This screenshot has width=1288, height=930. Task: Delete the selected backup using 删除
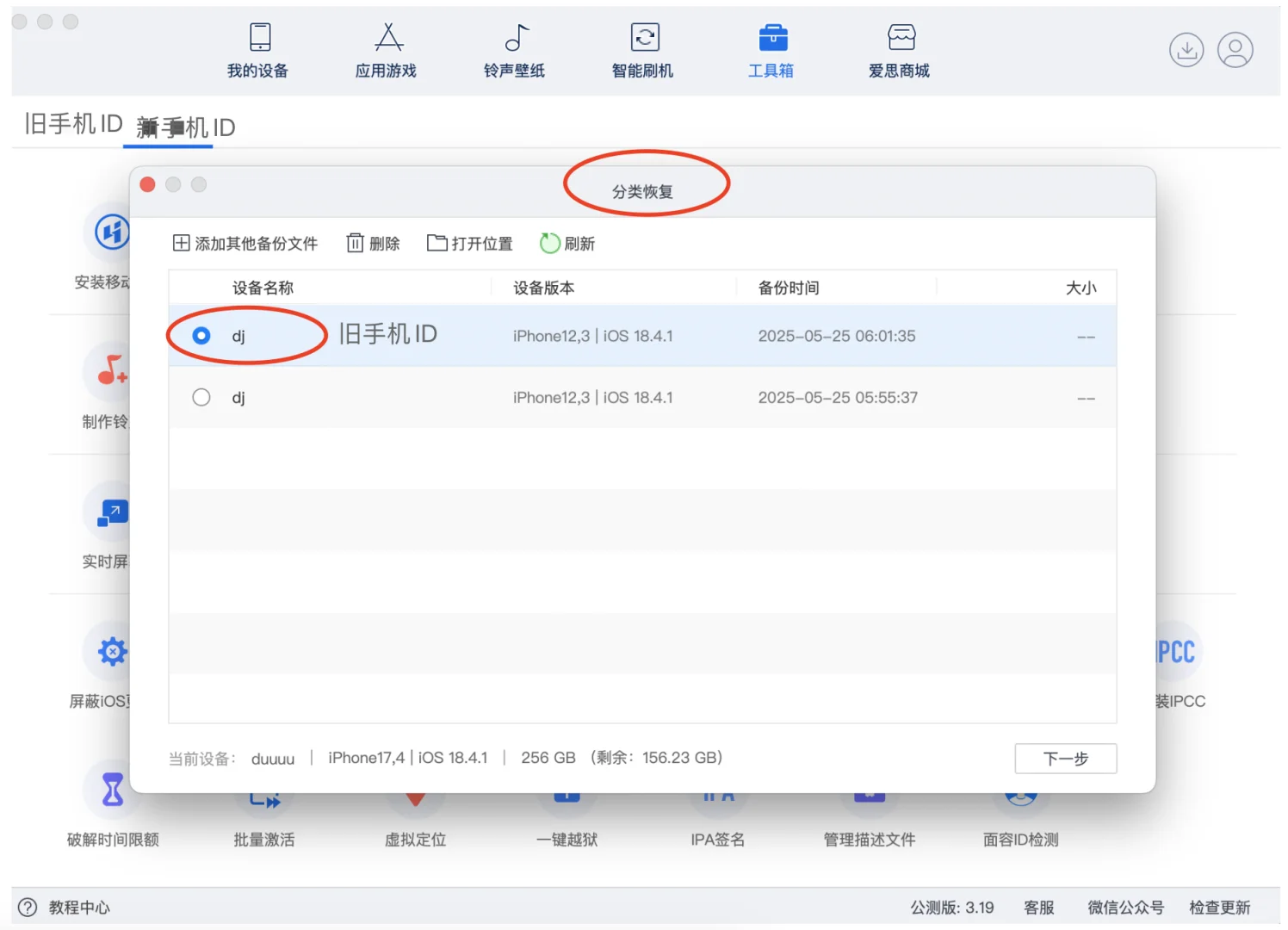point(372,243)
